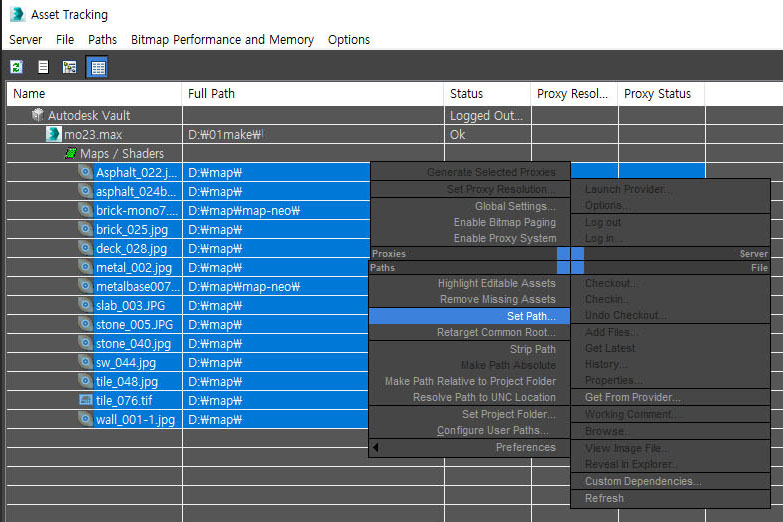
Task: Expand the Preferences submenu arrow
Action: click(376, 447)
